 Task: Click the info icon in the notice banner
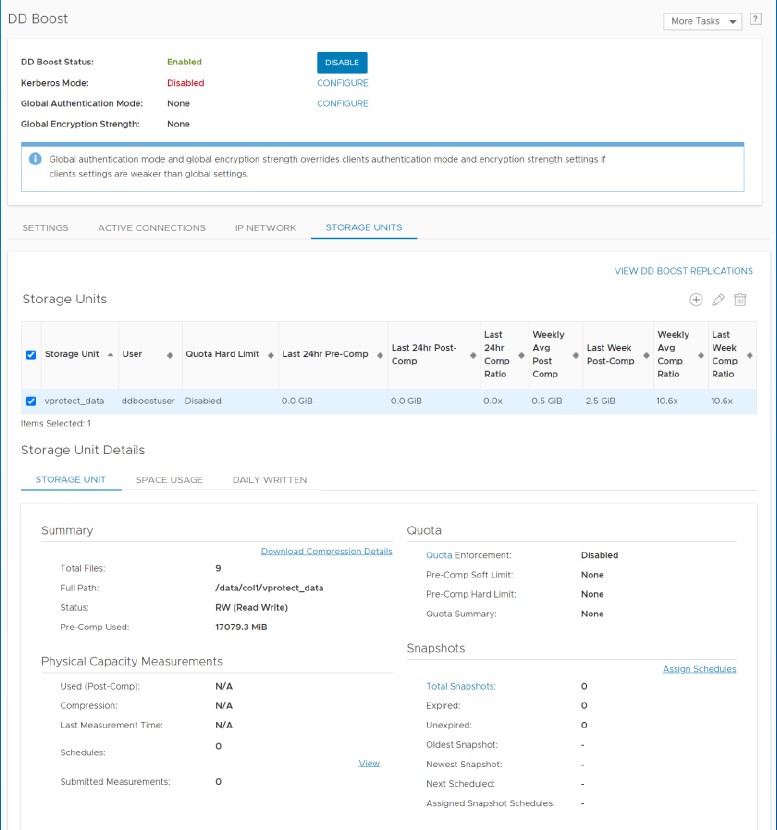coord(35,159)
